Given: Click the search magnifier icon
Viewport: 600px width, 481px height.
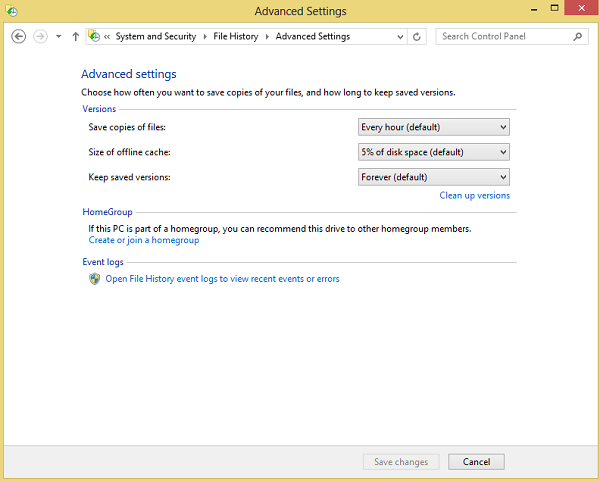Looking at the screenshot, I should (577, 36).
